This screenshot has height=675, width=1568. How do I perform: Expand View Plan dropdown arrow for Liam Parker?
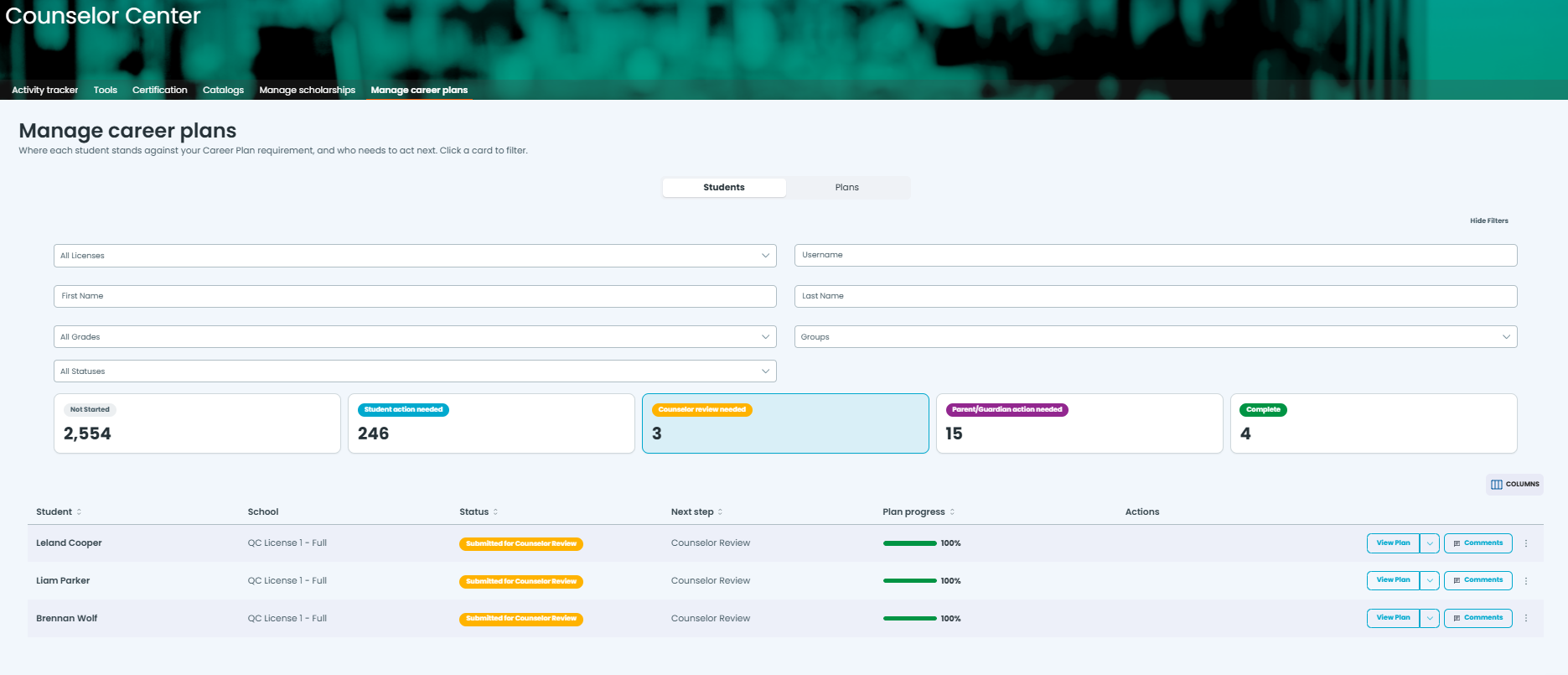click(1430, 580)
